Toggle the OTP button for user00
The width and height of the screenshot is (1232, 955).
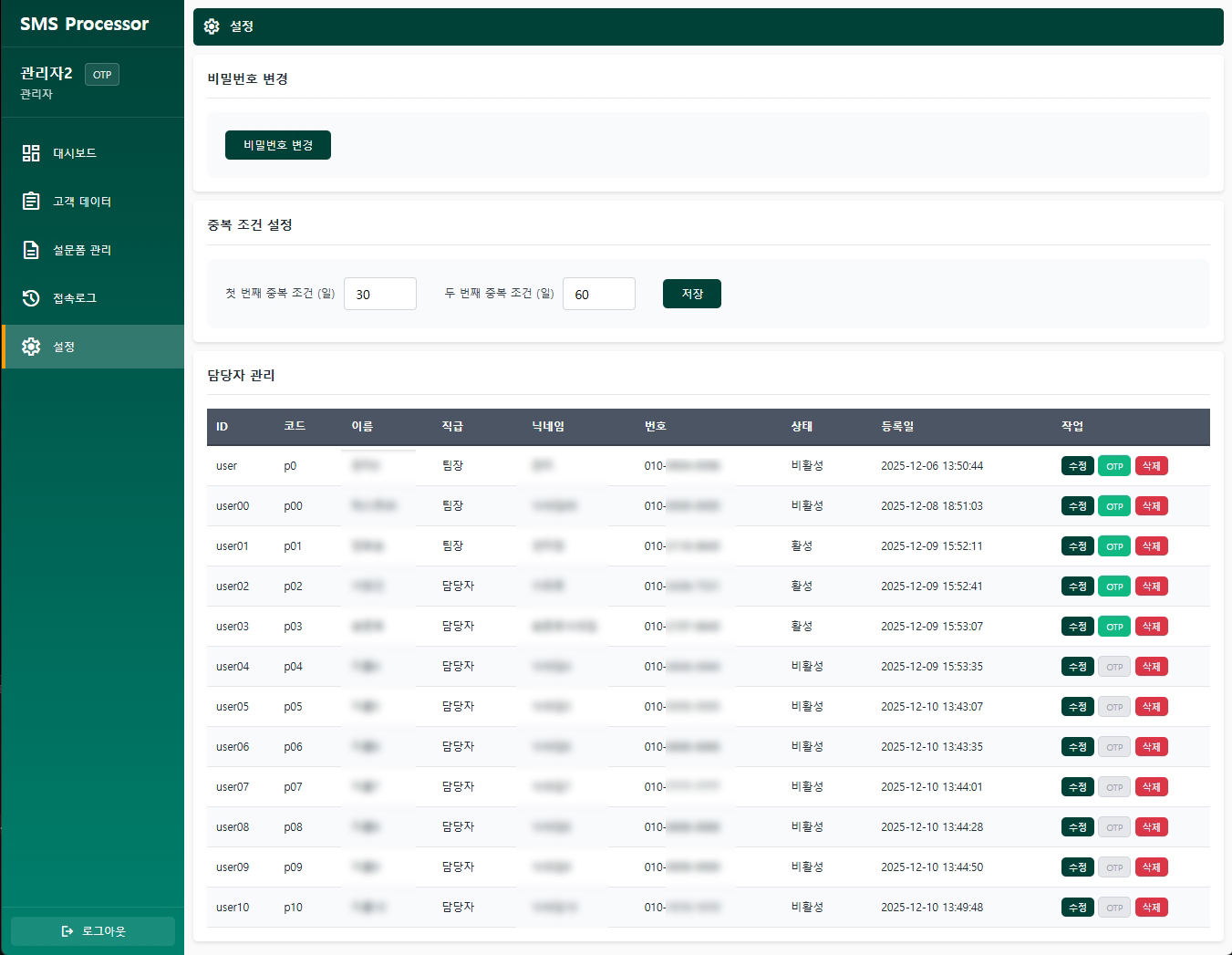click(1114, 506)
